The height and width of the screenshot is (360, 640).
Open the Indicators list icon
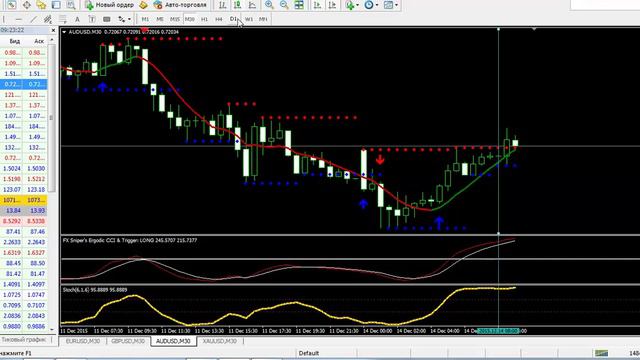(349, 5)
